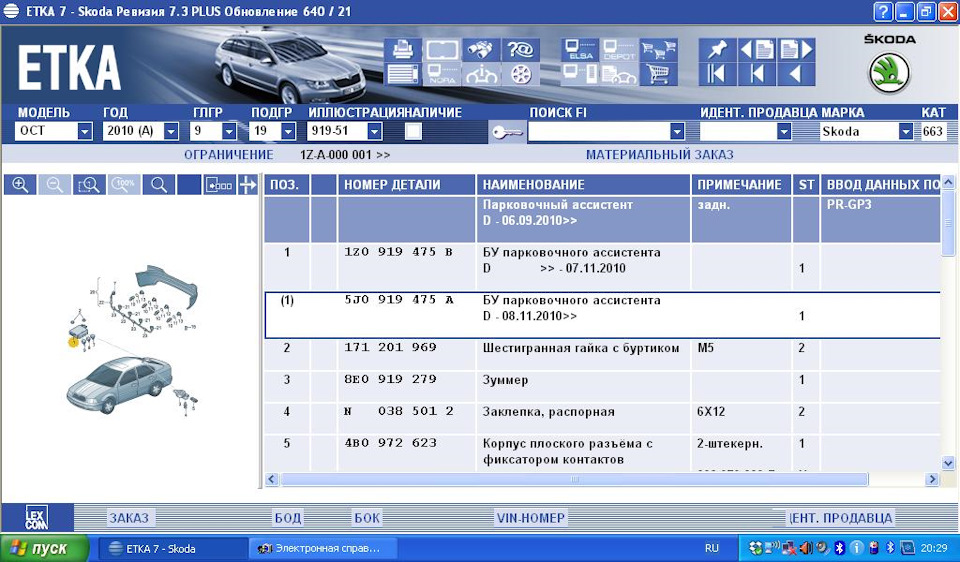Image resolution: width=960 pixels, height=562 pixels.
Task: Open the single shopping cart icon
Action: click(657, 74)
